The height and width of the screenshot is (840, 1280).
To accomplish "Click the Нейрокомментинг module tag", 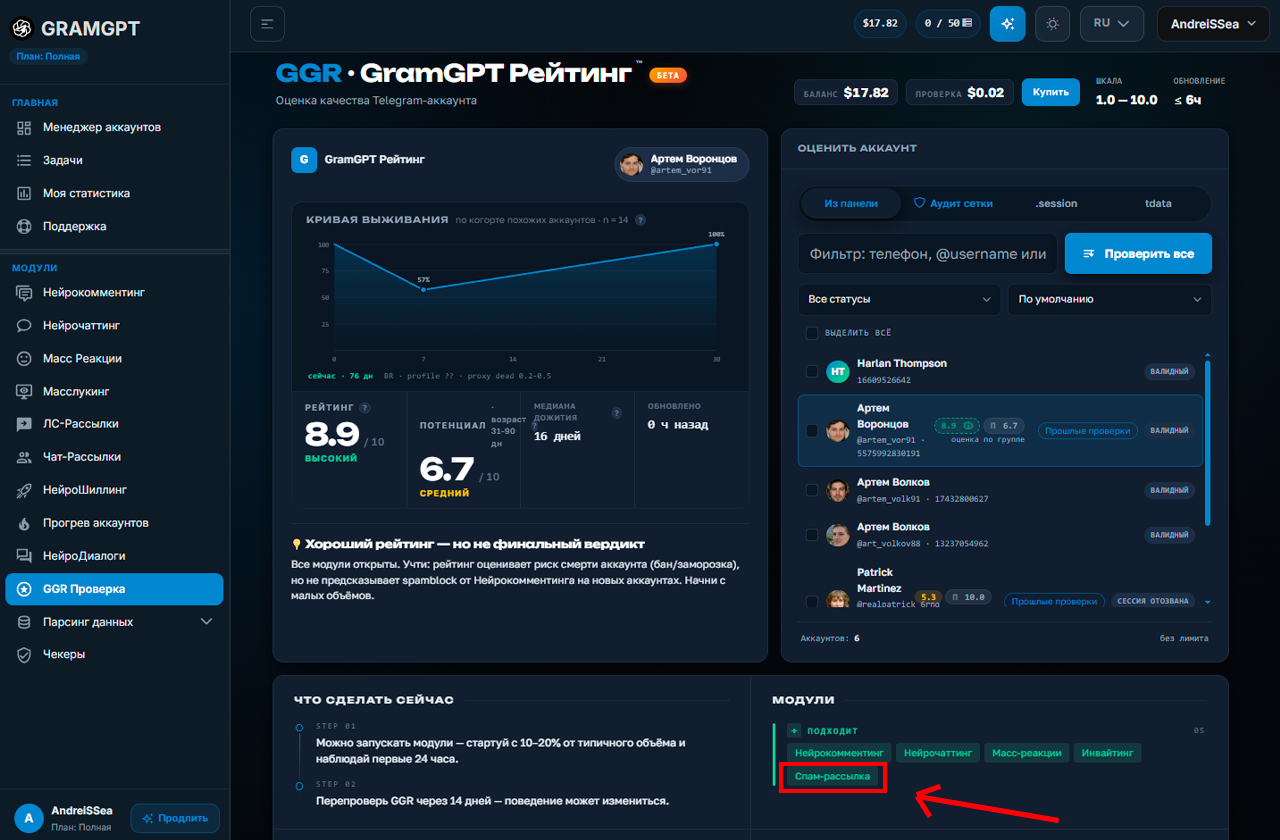I will [x=838, y=753].
